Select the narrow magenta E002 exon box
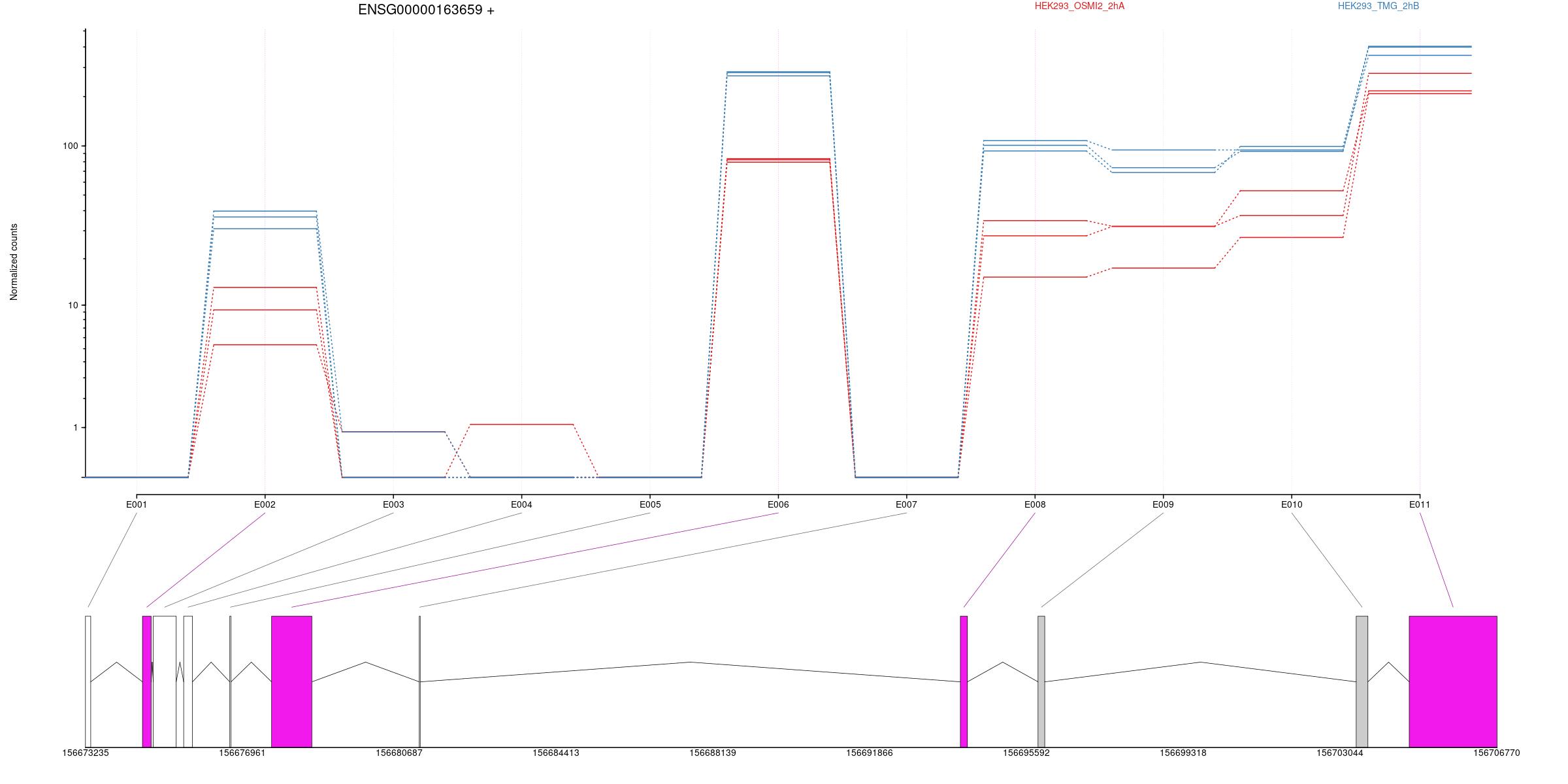The height and width of the screenshot is (784, 1568). pos(147,681)
